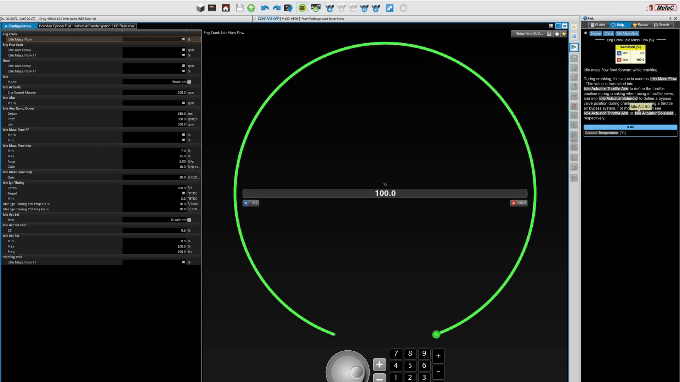Open the home icon in top toolbar
Viewport: 680px width, 382px height.
tap(226, 8)
